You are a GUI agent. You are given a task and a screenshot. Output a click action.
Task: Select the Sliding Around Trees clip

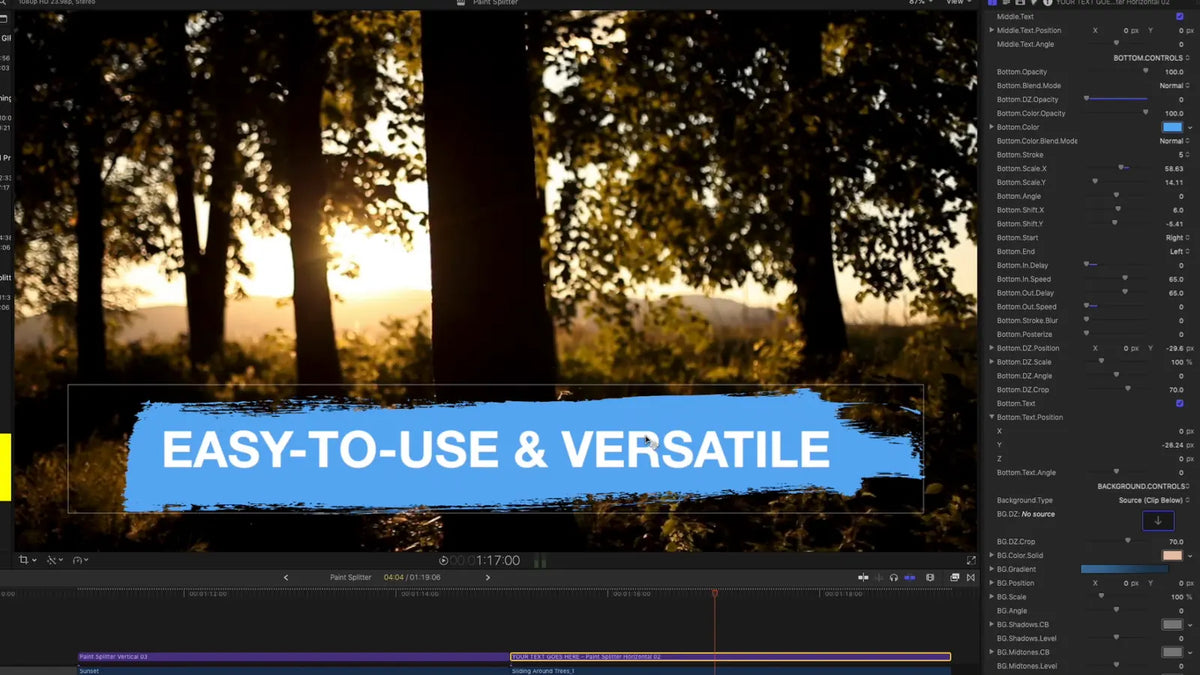click(x=730, y=671)
